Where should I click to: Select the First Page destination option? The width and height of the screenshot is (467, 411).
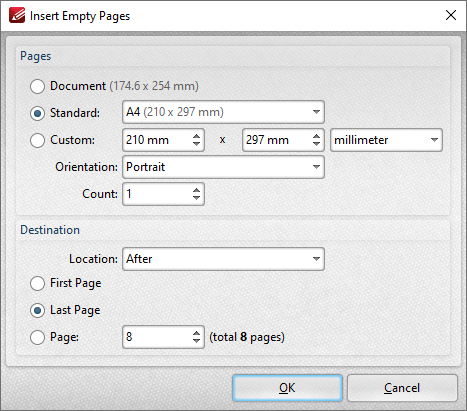pyautogui.click(x=37, y=284)
